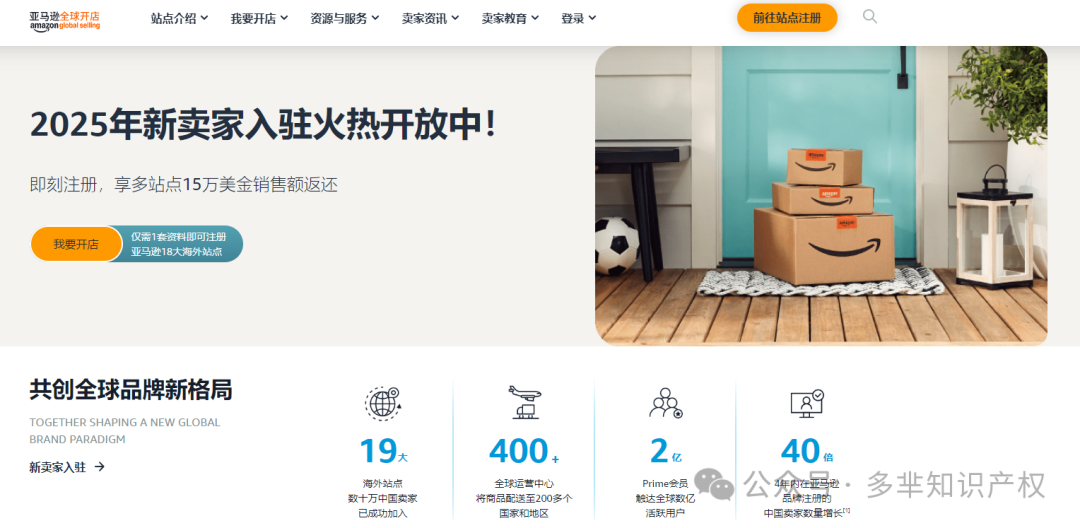Open the 卖家教育 menu

coord(510,19)
